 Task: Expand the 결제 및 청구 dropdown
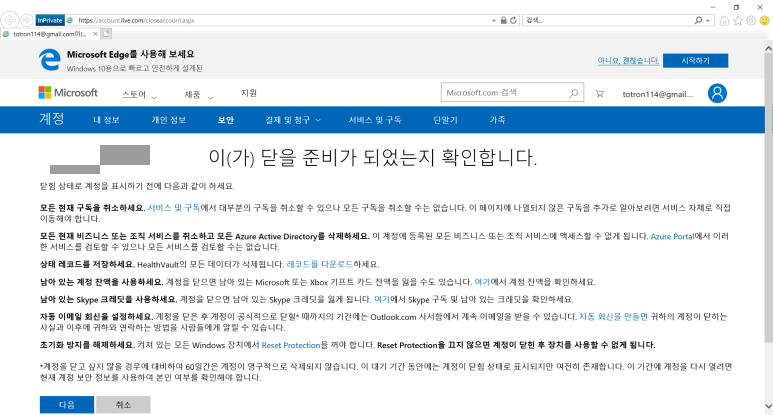pyautogui.click(x=293, y=120)
